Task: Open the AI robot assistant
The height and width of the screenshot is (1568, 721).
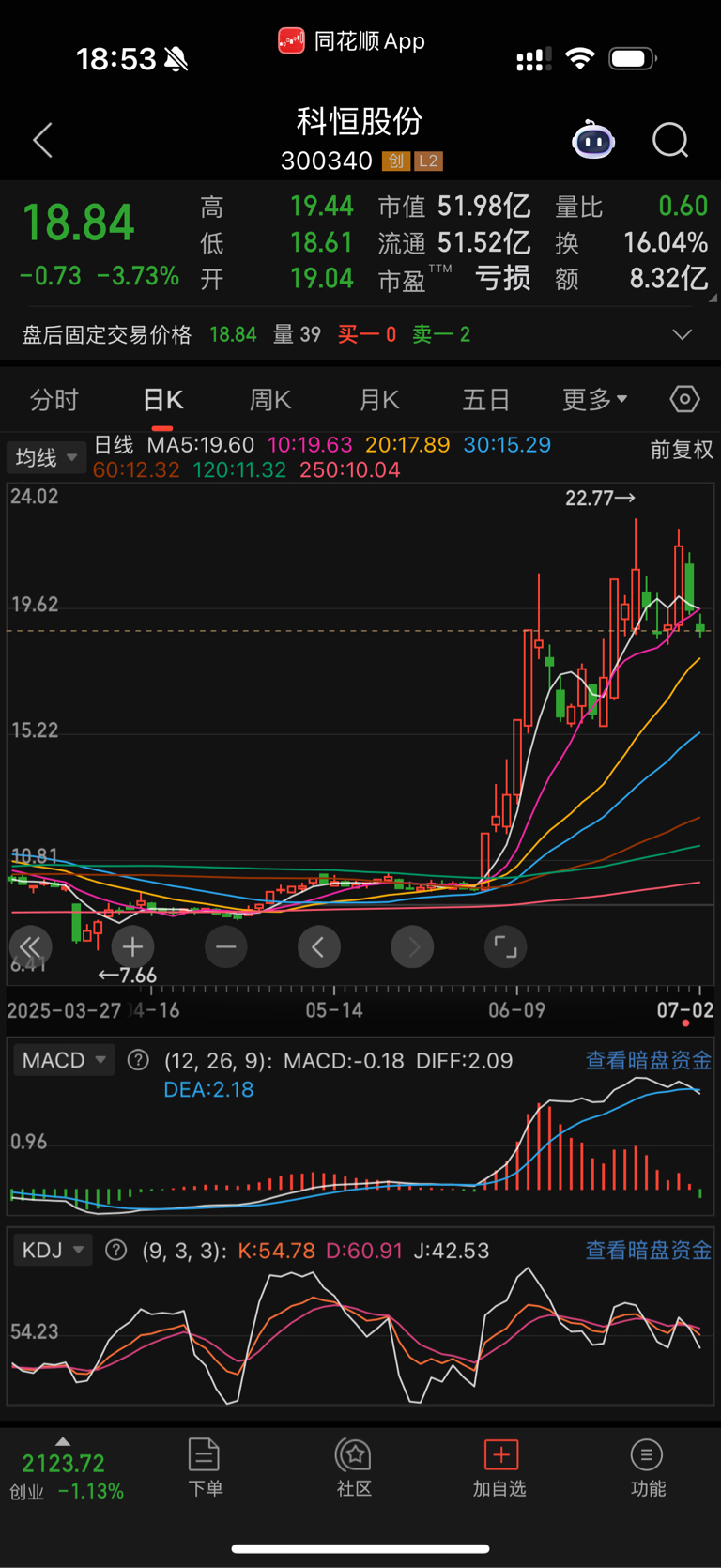Action: coord(593,141)
